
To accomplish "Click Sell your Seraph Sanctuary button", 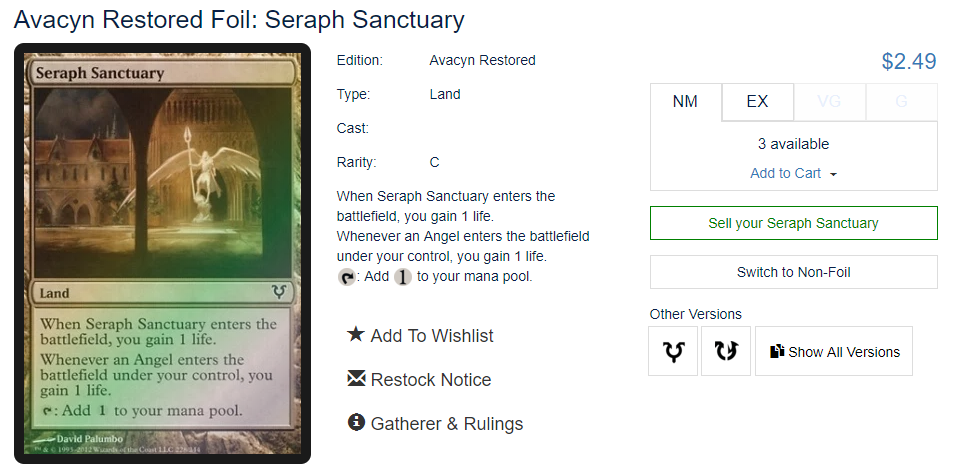I will (x=793, y=223).
